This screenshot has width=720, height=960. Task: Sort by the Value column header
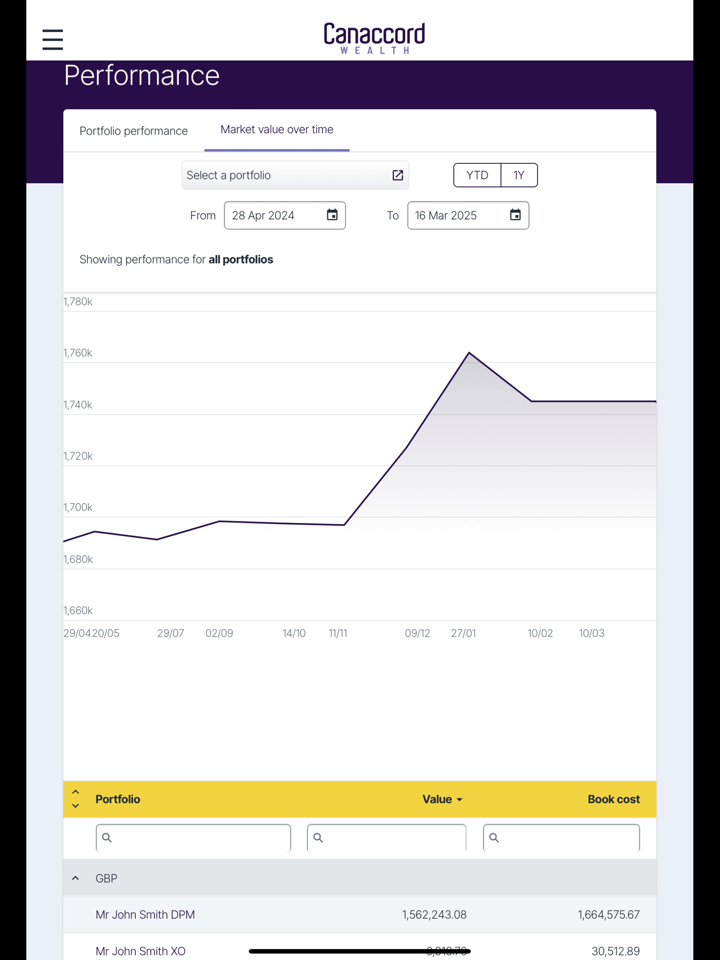tap(441, 799)
